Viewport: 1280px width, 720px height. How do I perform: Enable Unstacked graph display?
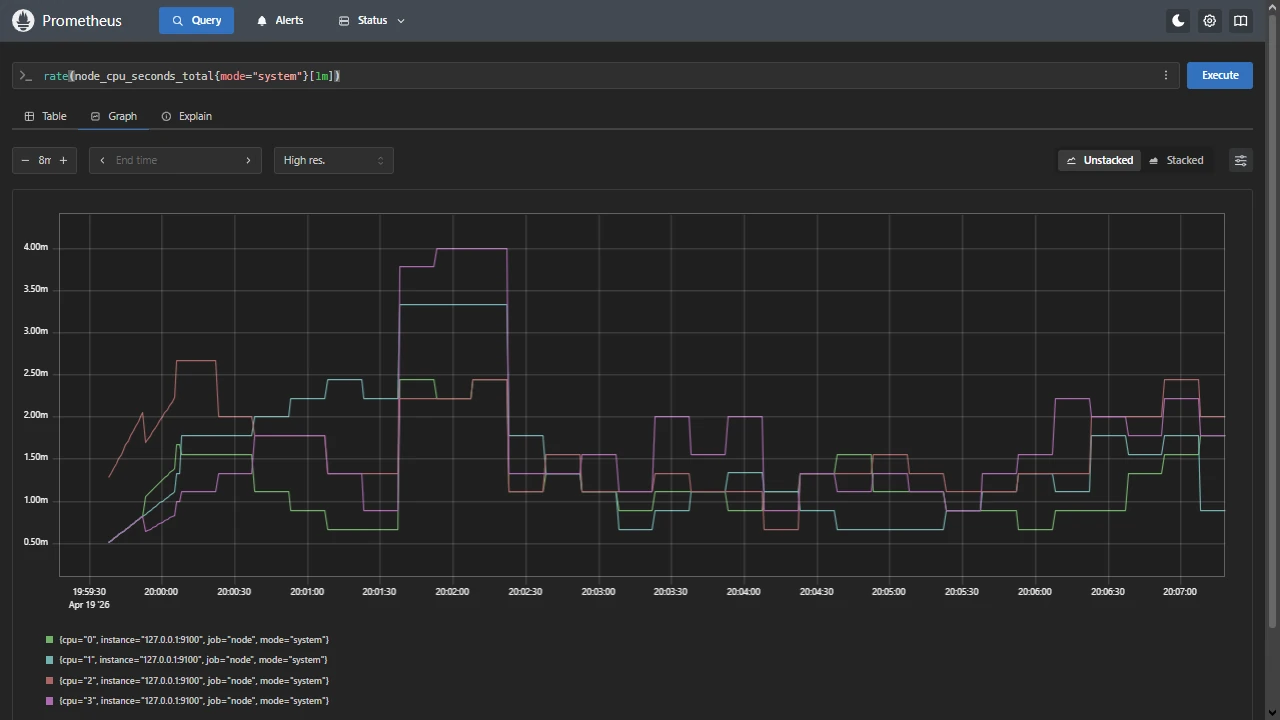pos(1099,160)
